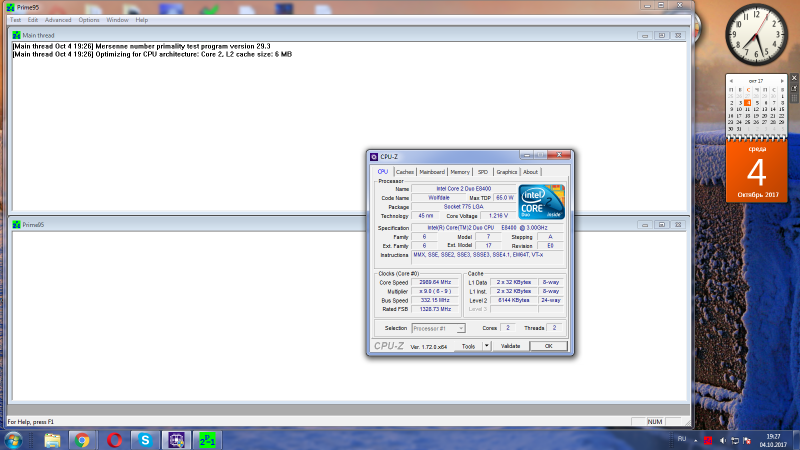Screen dimensions: 800x450
Task: Open Opera browser from the taskbar
Action: coord(114,439)
